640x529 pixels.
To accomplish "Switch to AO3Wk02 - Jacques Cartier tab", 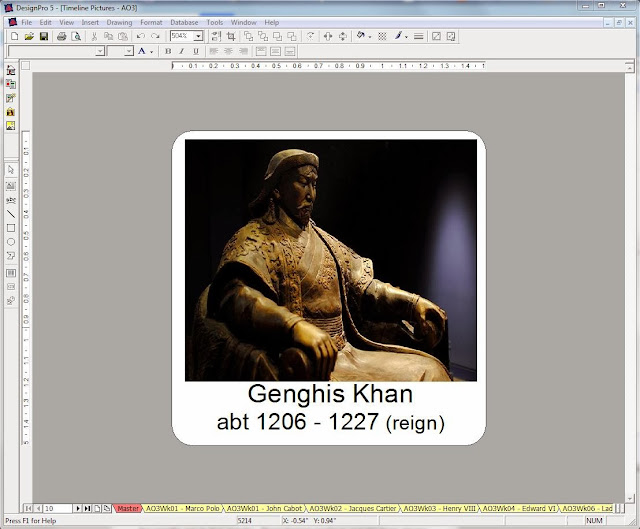I will click(x=353, y=509).
